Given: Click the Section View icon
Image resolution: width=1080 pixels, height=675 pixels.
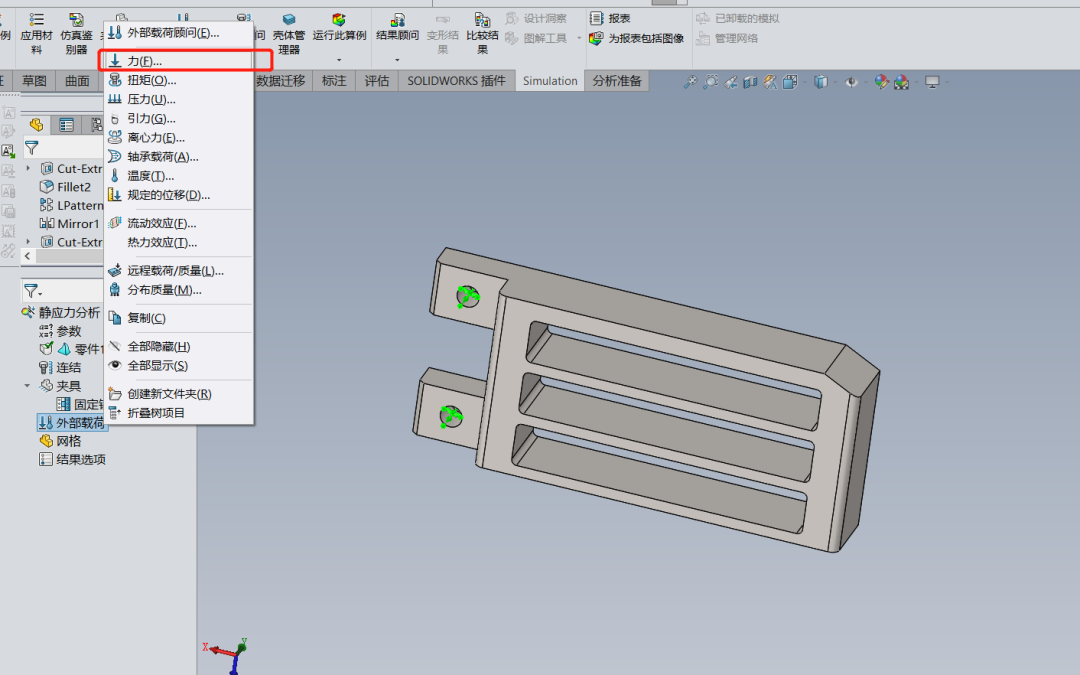Looking at the screenshot, I should 750,82.
